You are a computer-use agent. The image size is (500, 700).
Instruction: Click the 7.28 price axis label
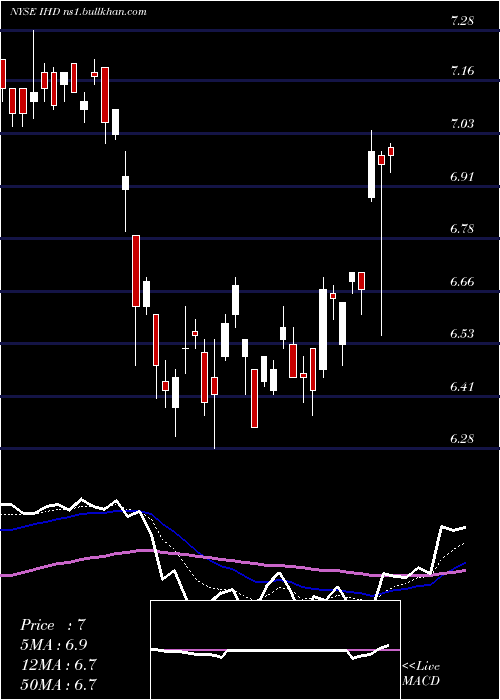tap(462, 21)
